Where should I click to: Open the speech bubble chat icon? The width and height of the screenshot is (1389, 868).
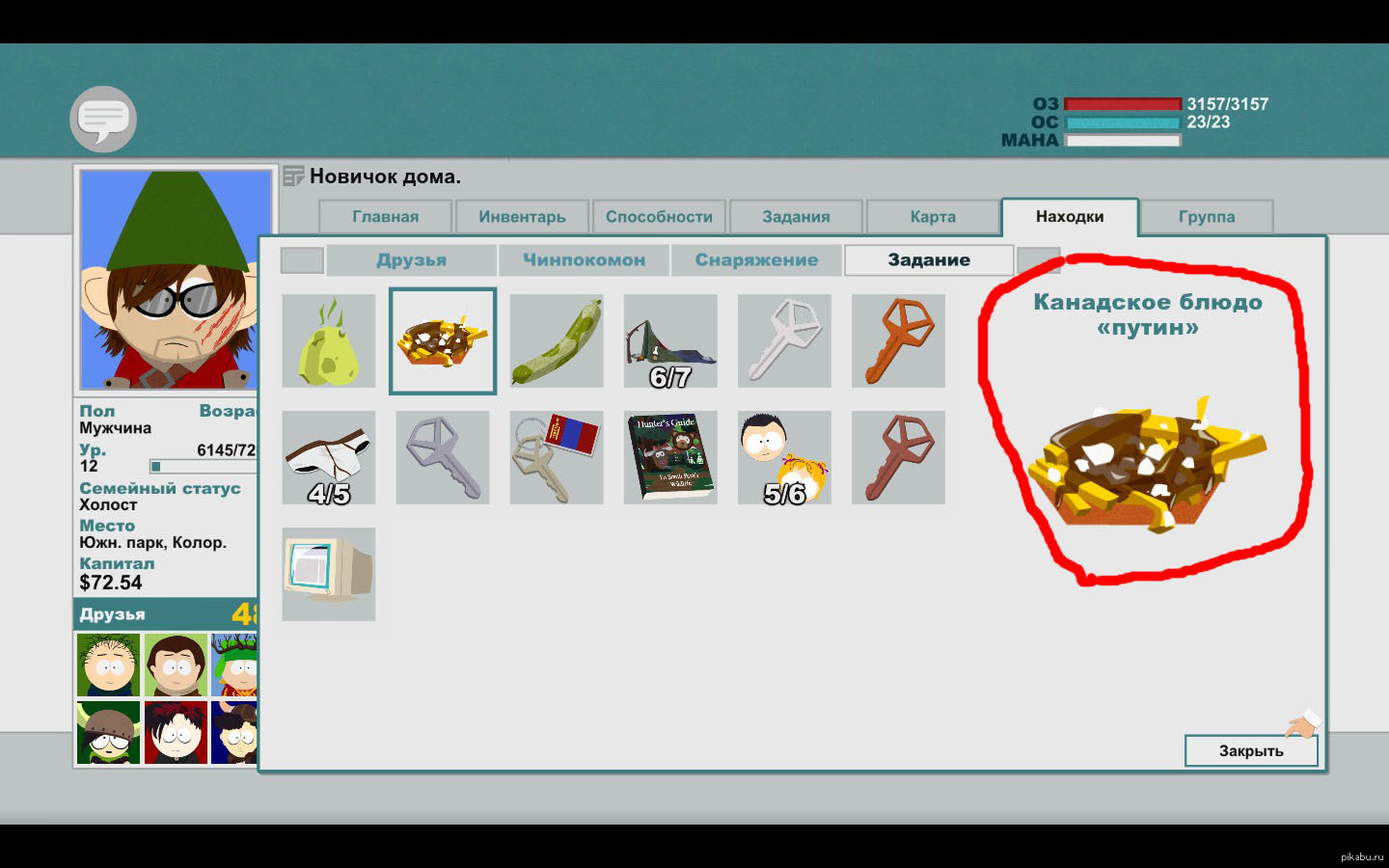pos(103,119)
